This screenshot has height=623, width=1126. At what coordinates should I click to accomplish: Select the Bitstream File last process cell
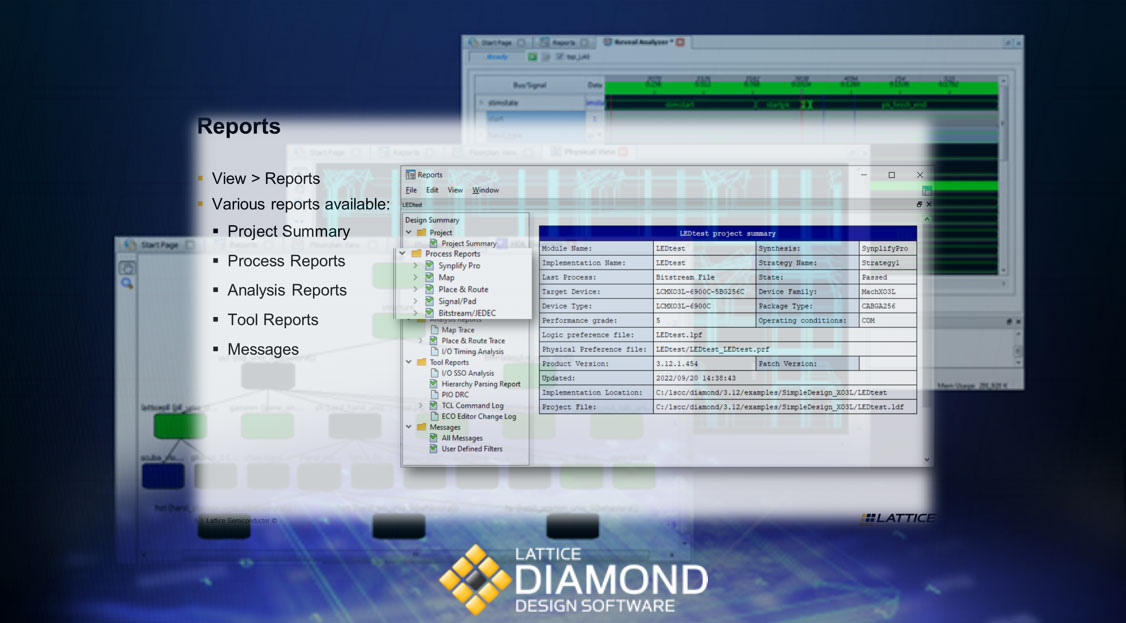pos(704,277)
